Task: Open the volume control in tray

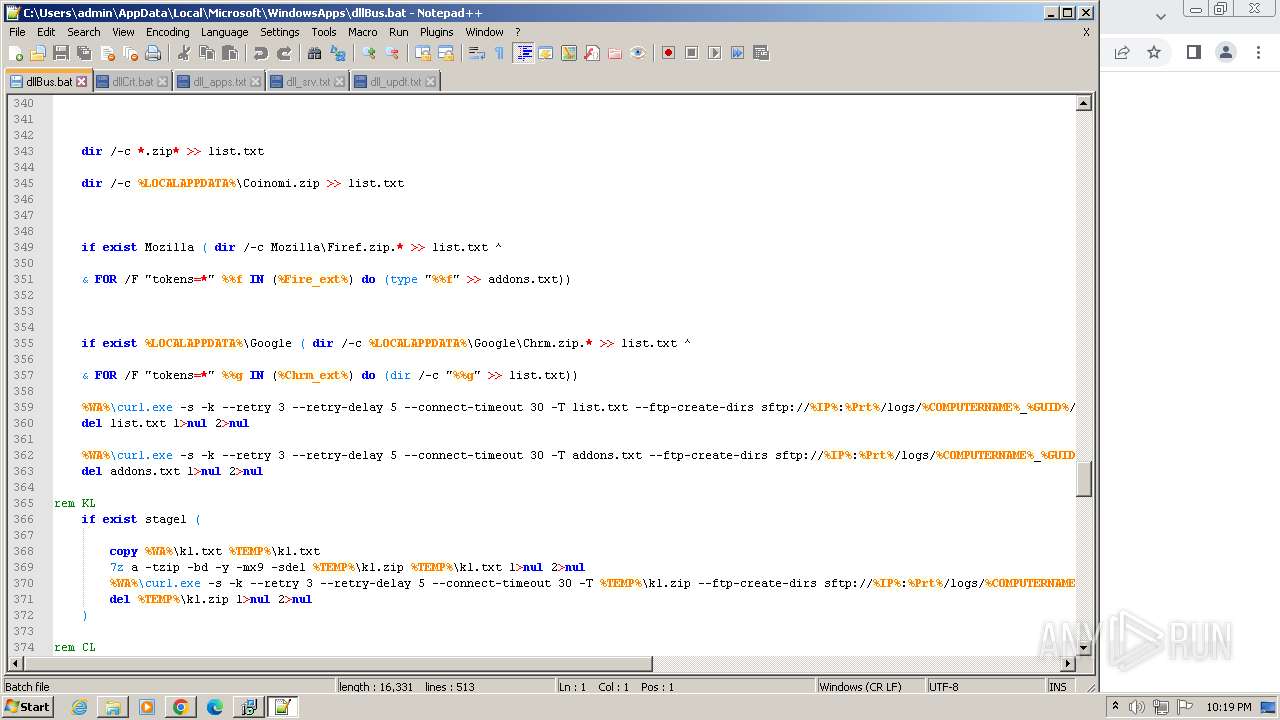Action: click(1137, 707)
